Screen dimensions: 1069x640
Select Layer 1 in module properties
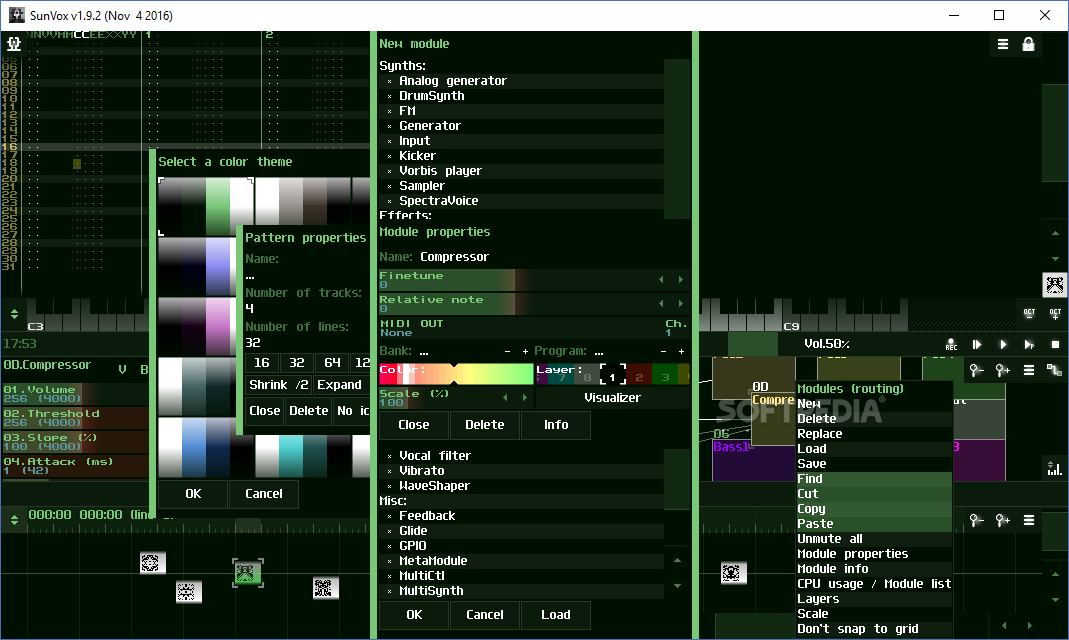point(612,375)
